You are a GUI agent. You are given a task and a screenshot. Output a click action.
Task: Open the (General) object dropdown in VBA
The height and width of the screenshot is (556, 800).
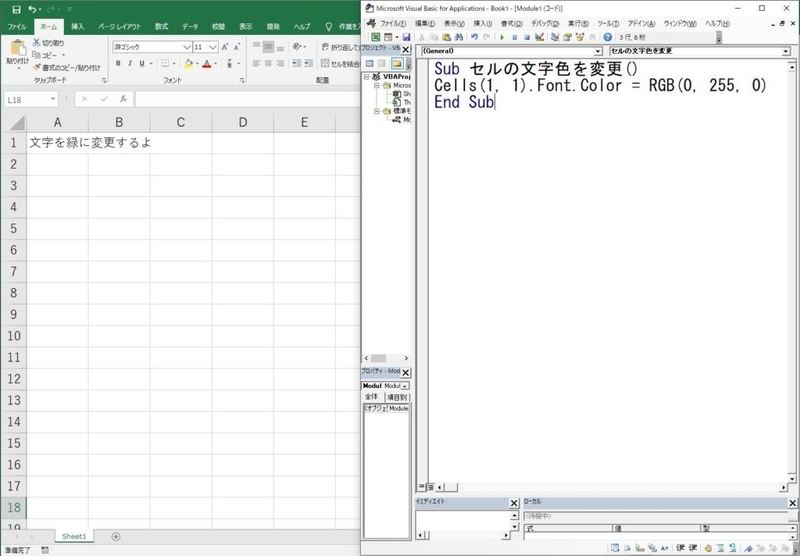[x=598, y=52]
